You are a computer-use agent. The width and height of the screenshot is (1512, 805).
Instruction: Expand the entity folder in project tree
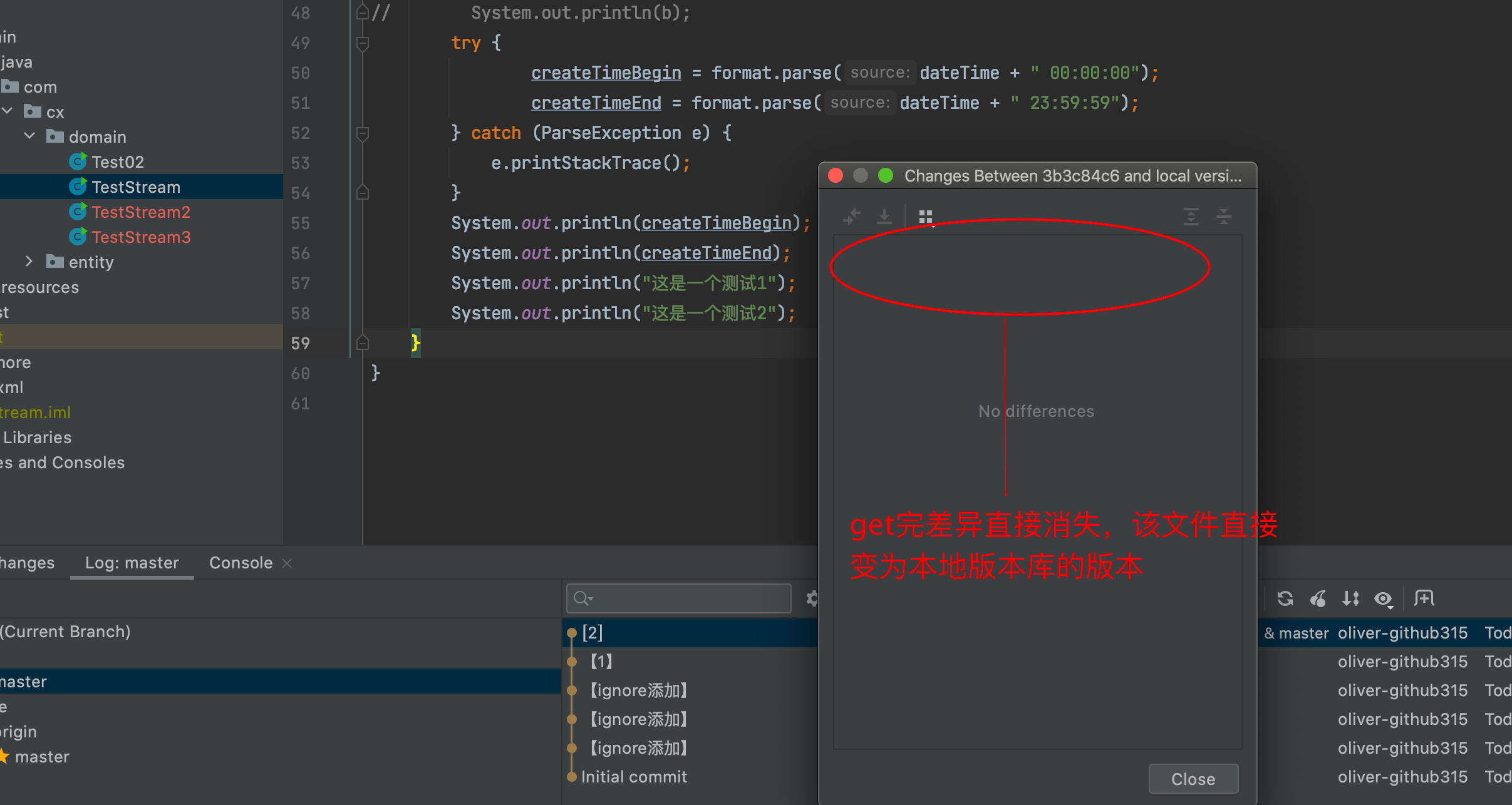(31, 262)
